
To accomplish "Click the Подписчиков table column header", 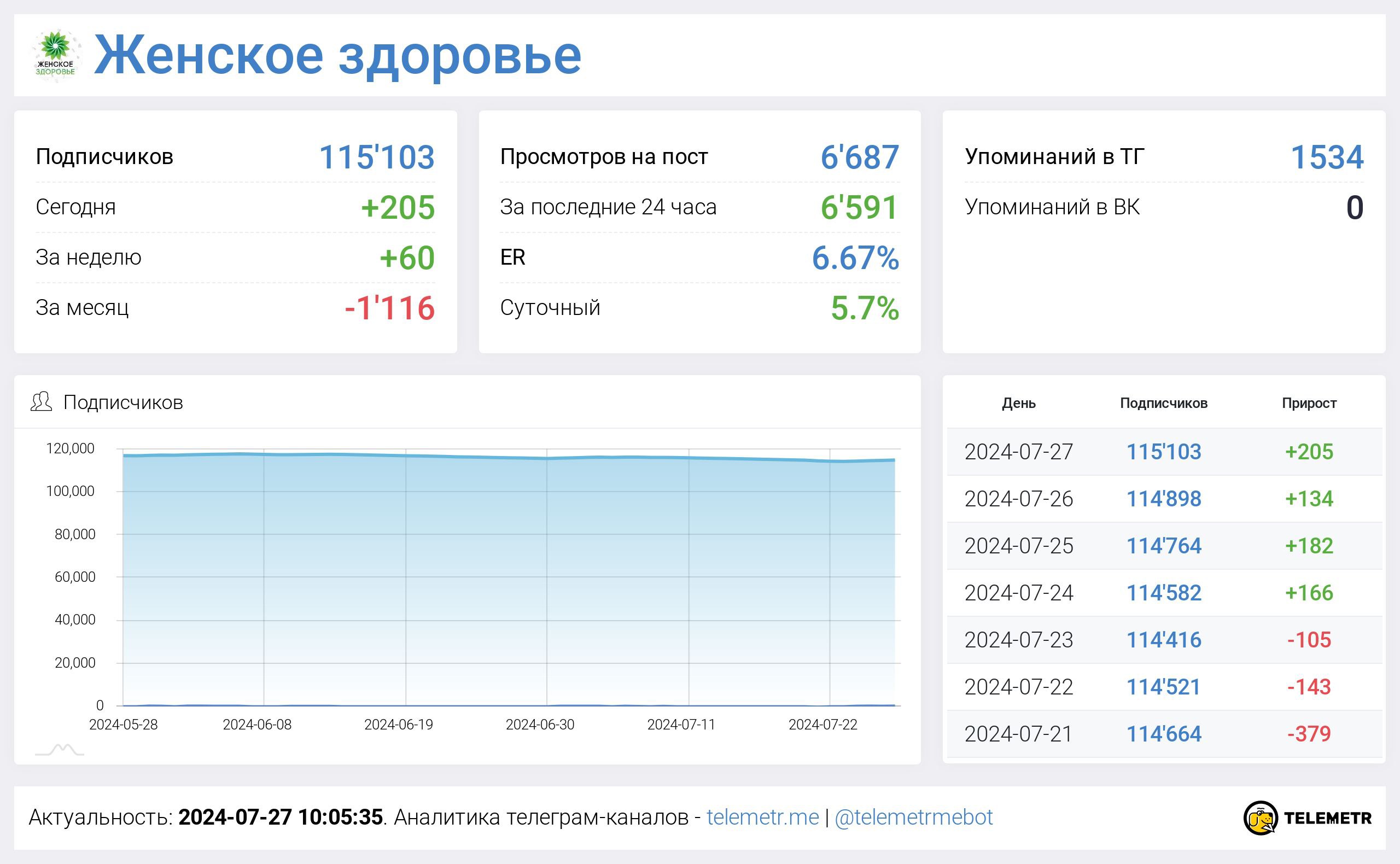I will (1163, 403).
